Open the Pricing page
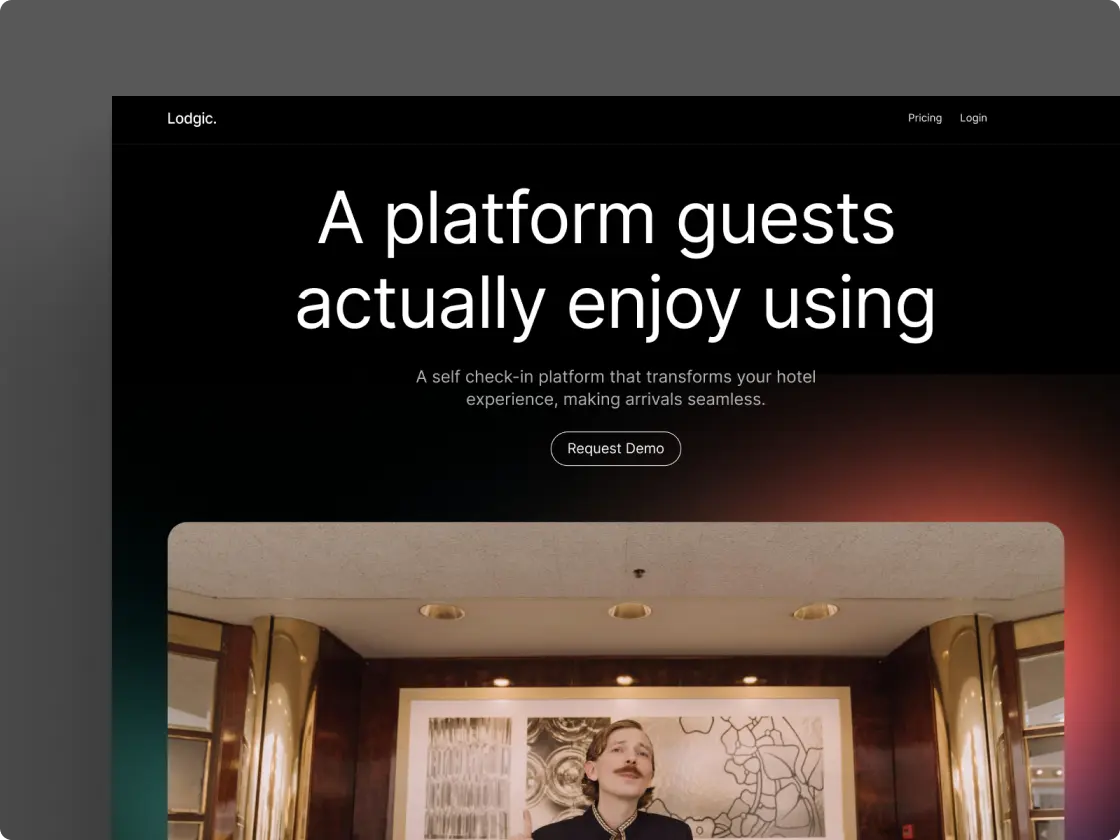Screen dimensions: 1120x840 (924, 118)
